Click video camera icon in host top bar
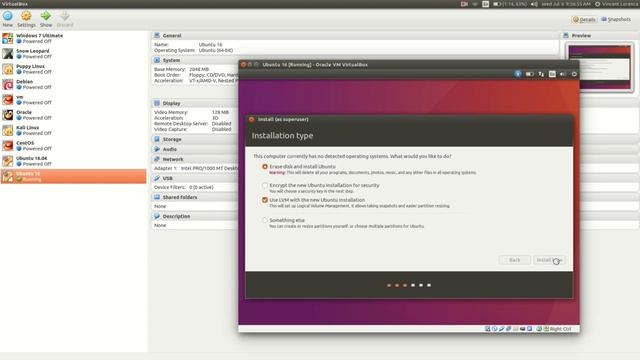640x360 pixels. coord(464,4)
